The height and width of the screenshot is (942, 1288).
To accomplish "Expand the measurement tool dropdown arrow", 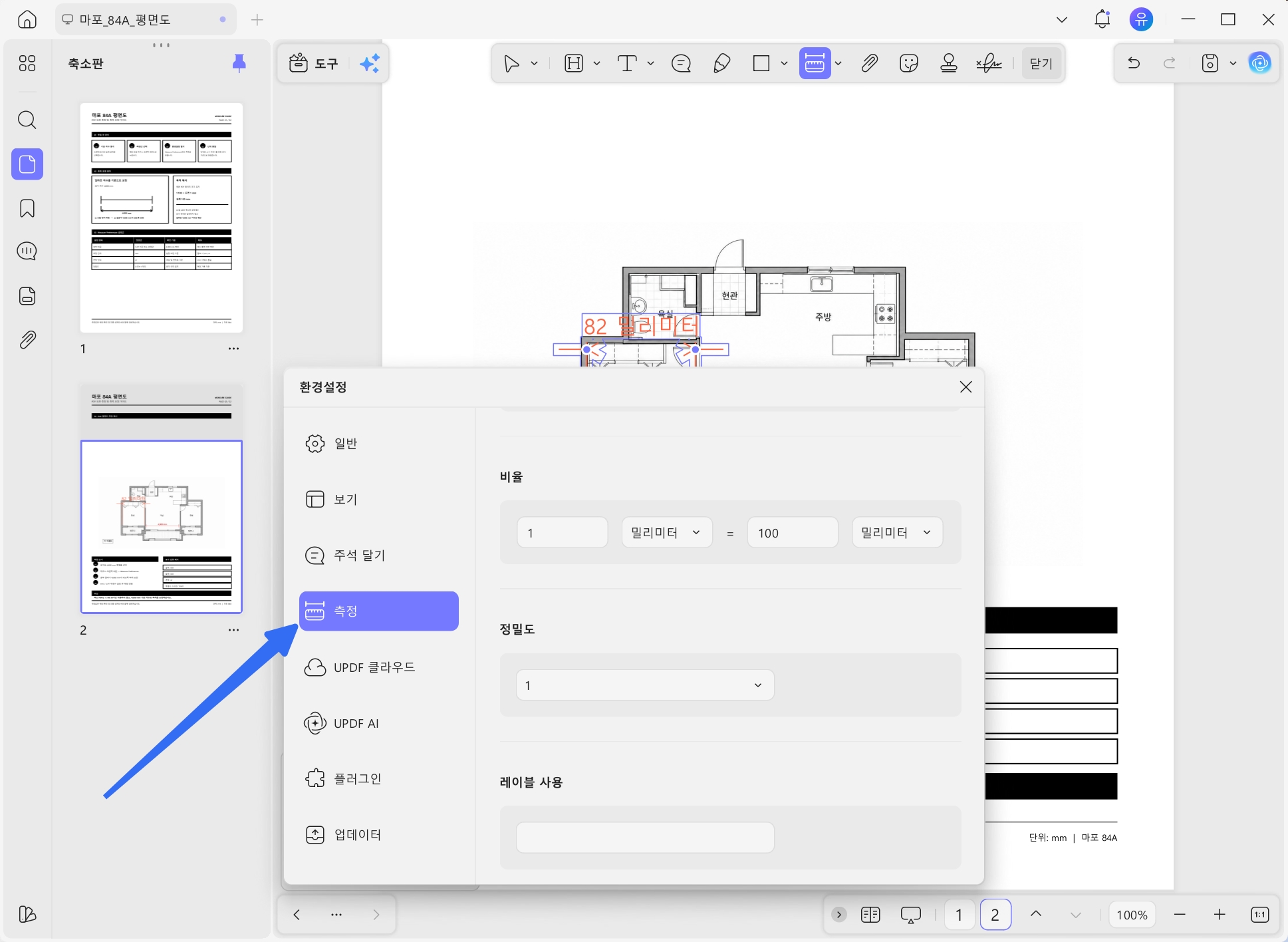I will 838,63.
